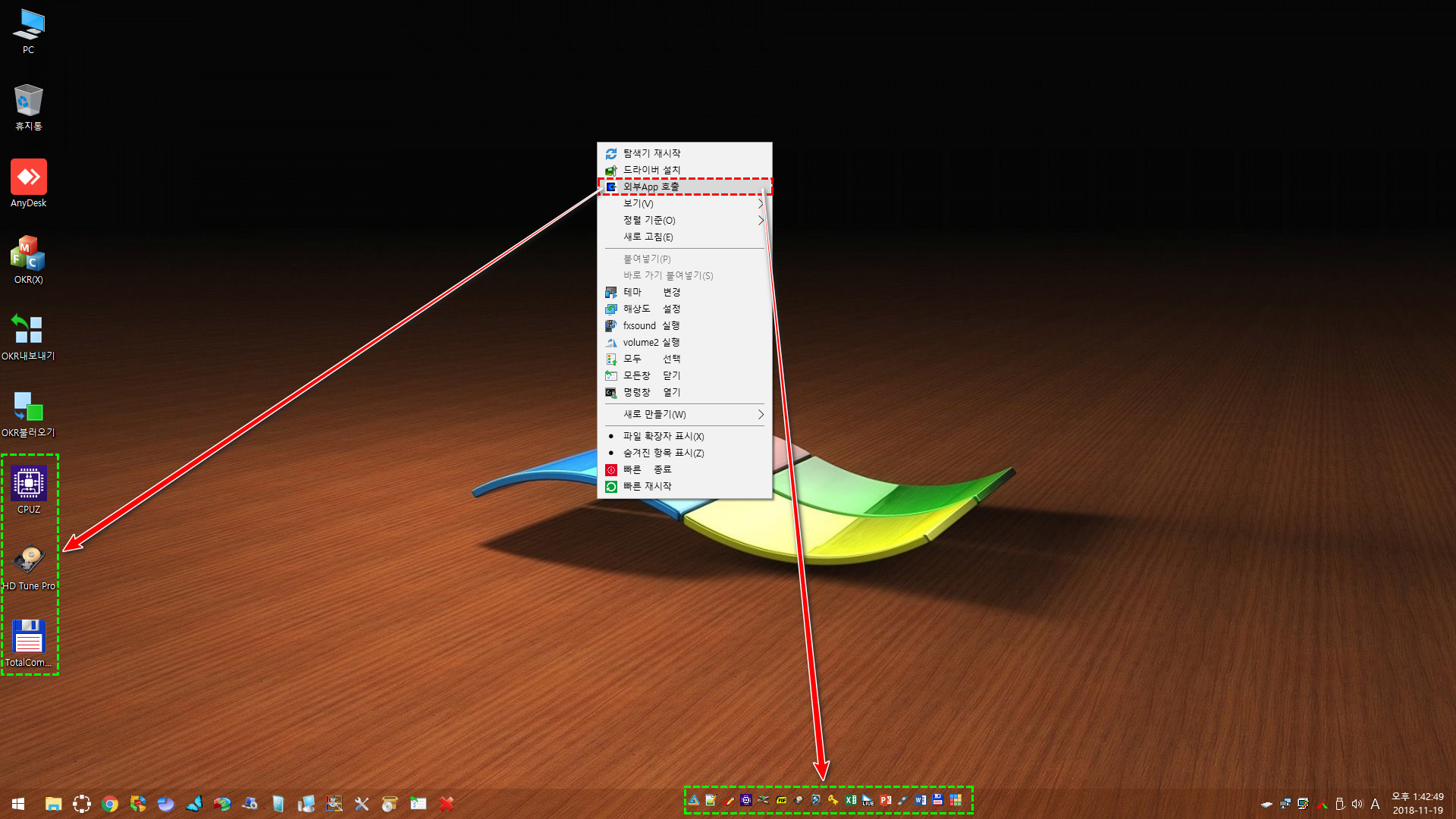Launch Excel from the taskbar toolbar
The height and width of the screenshot is (819, 1456).
tap(851, 800)
